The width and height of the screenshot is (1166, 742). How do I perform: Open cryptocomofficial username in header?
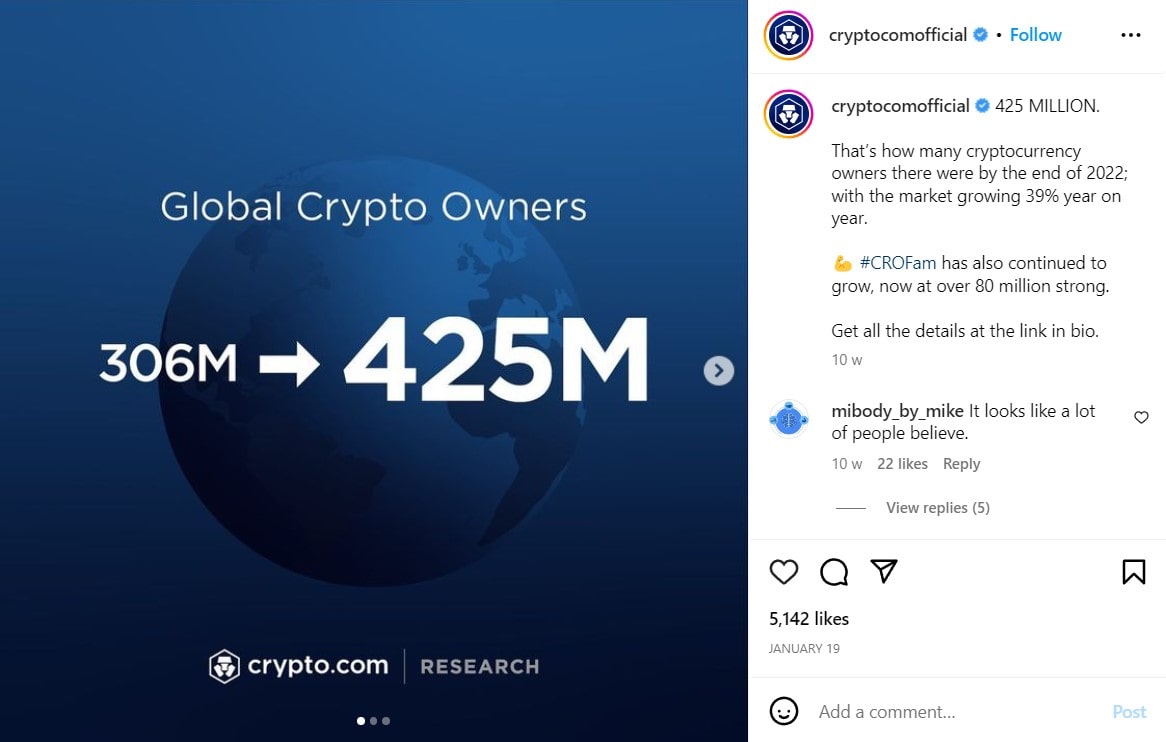[897, 35]
